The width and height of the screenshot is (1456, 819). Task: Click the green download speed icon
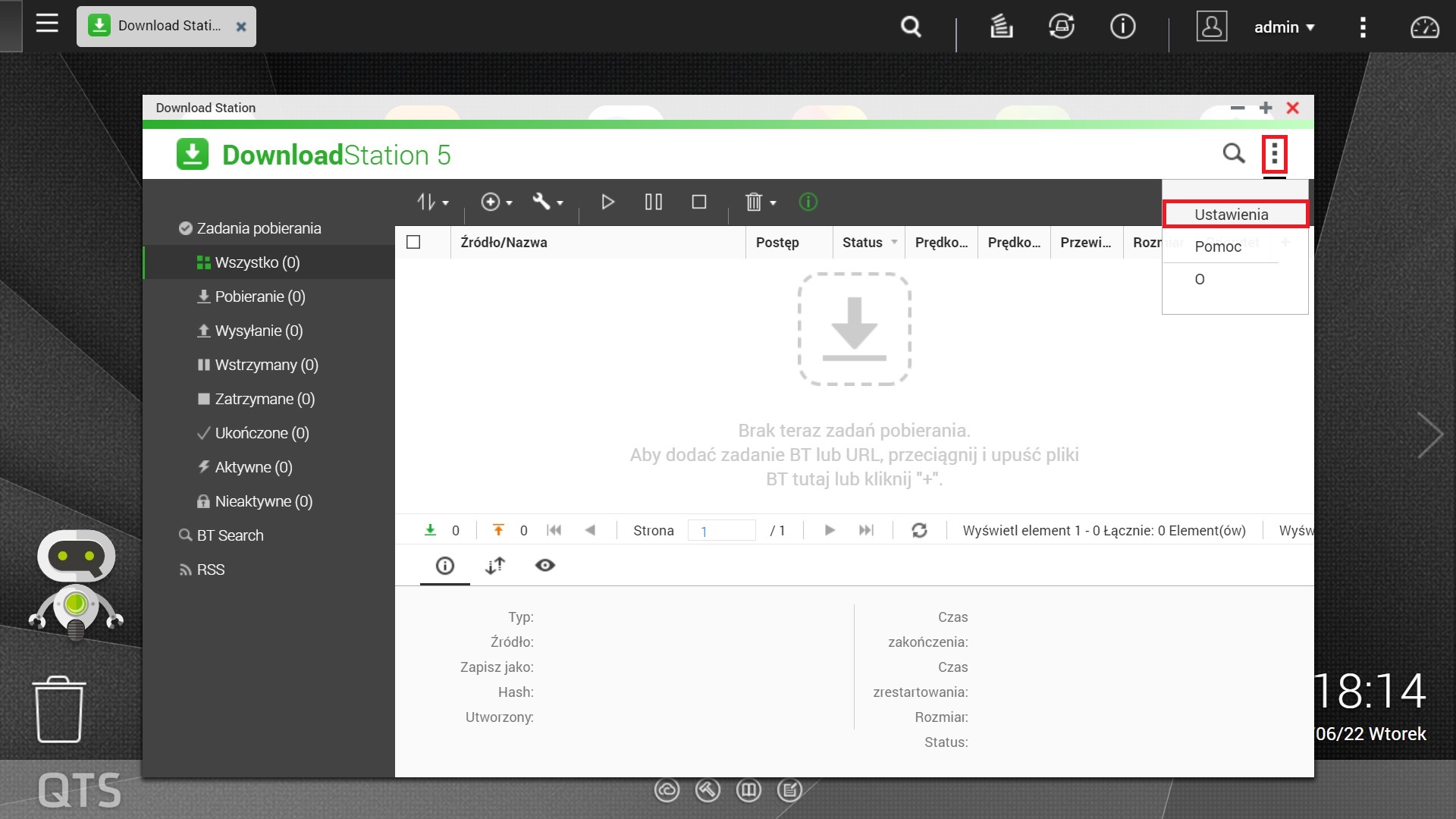click(430, 530)
